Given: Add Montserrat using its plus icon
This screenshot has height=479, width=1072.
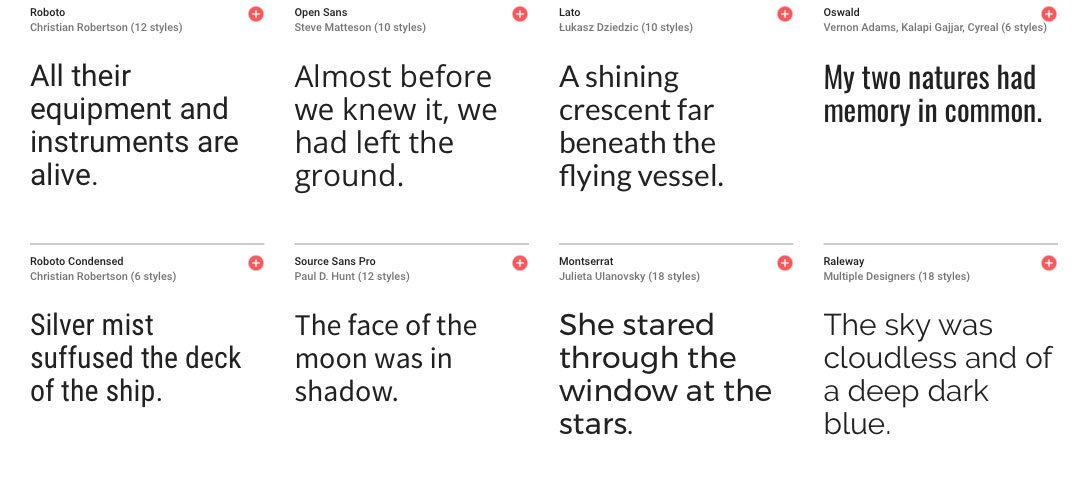Looking at the screenshot, I should 784,263.
